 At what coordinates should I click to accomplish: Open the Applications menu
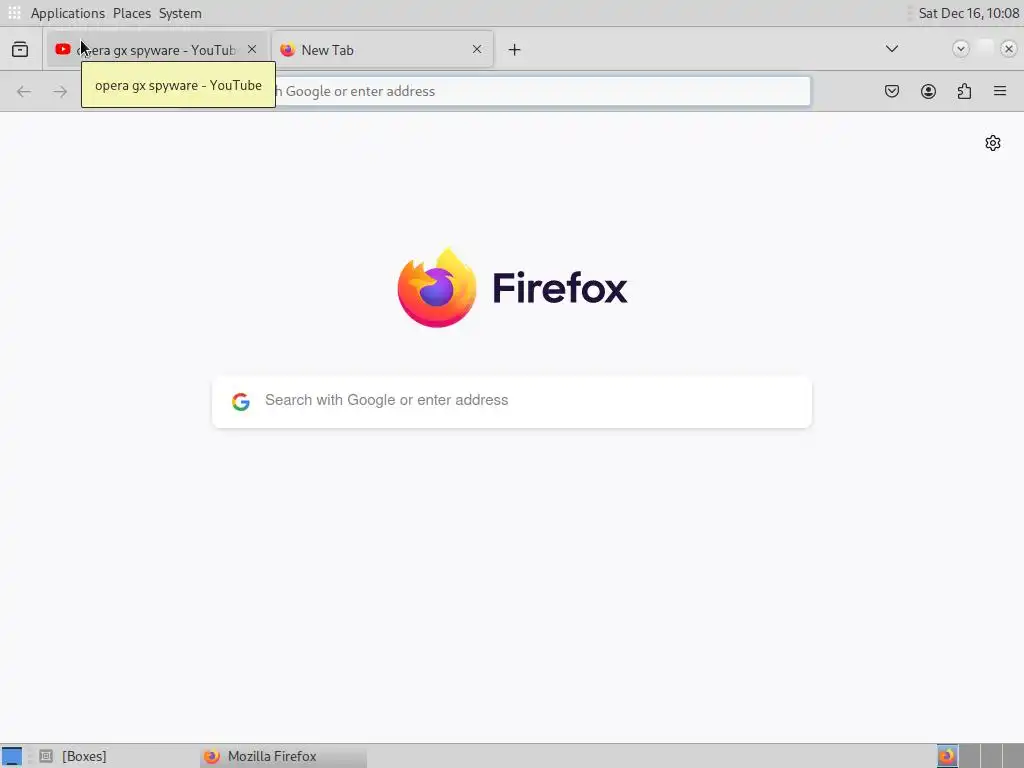click(67, 13)
